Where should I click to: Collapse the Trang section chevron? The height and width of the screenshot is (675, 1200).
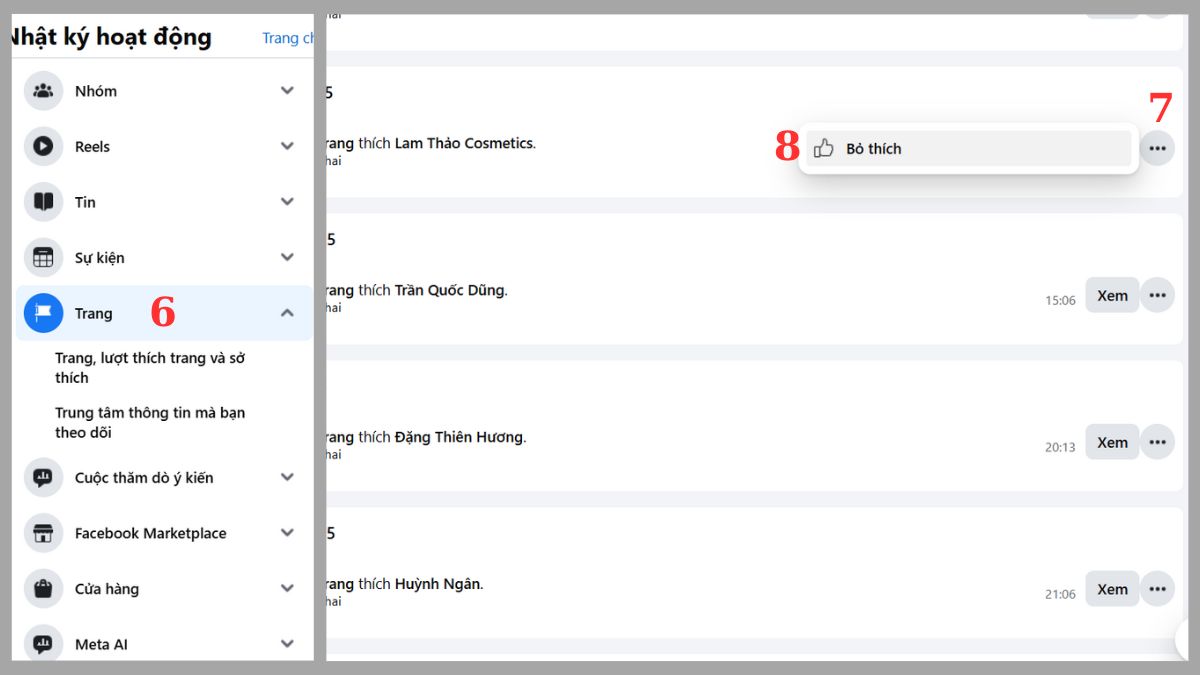[x=287, y=313]
